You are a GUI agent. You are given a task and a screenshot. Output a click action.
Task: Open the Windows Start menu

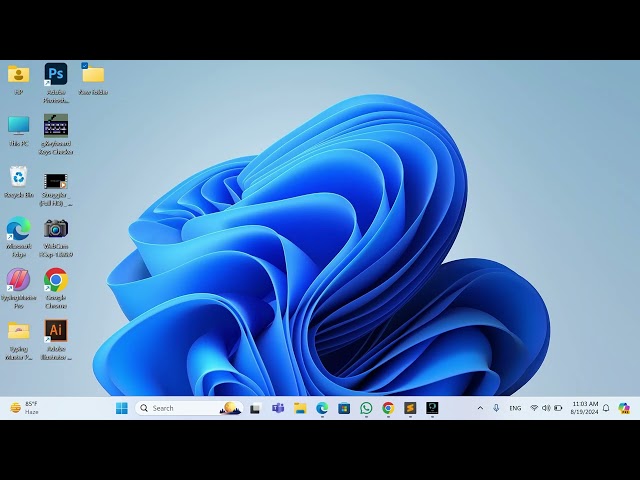click(122, 408)
